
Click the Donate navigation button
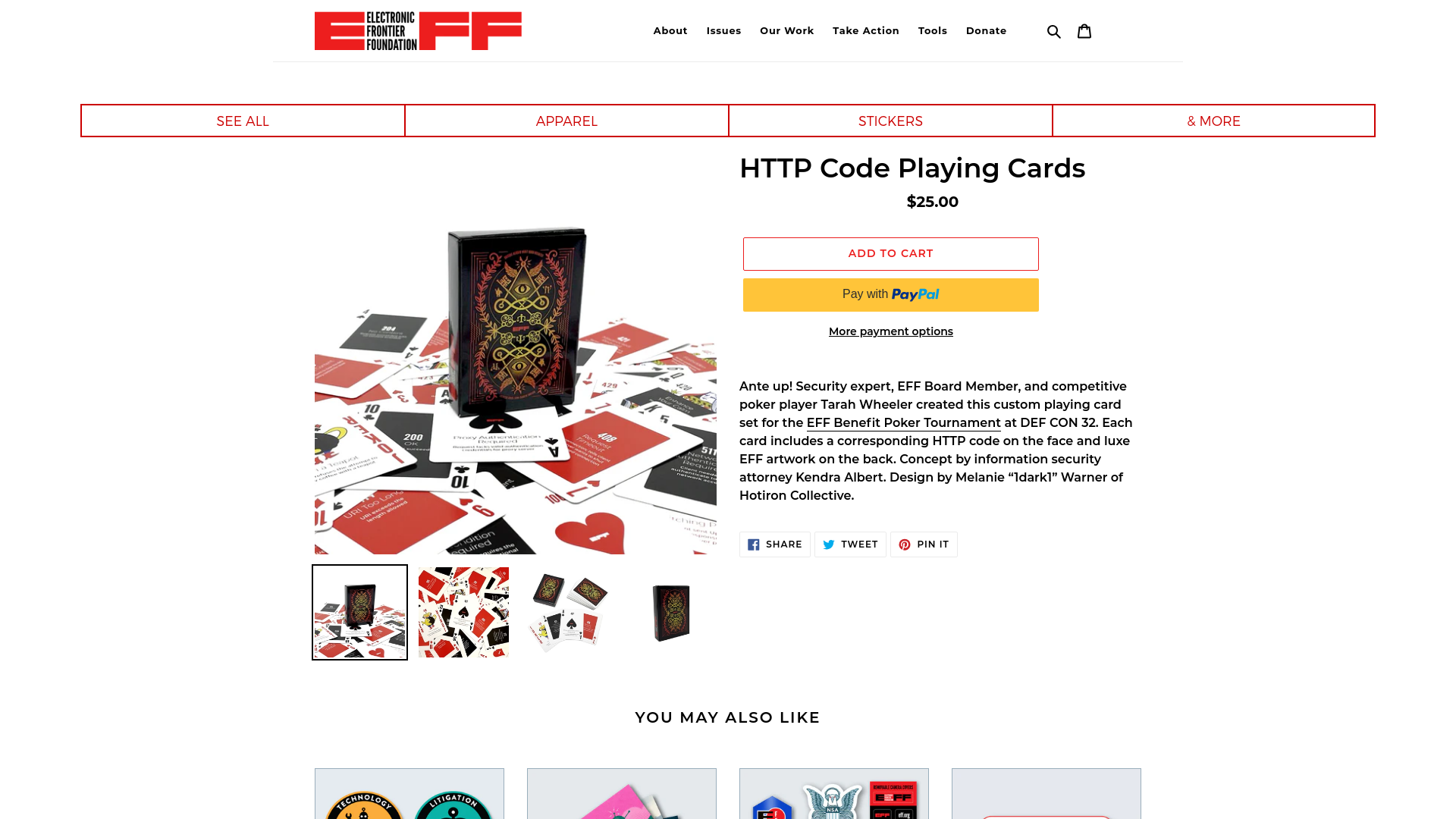(986, 31)
